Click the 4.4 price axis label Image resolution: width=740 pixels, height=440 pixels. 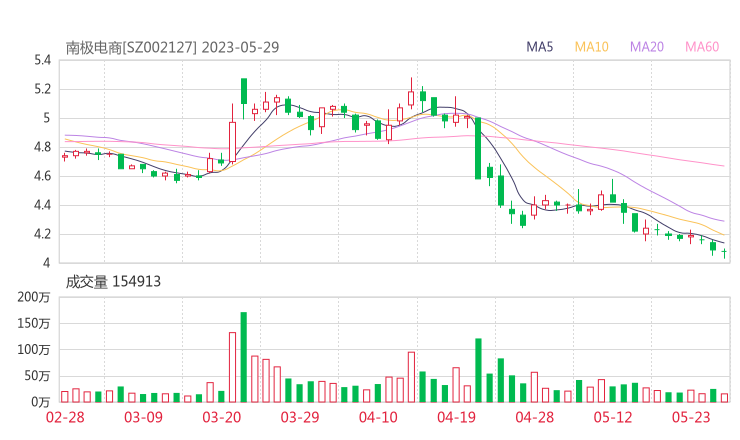click(x=42, y=205)
